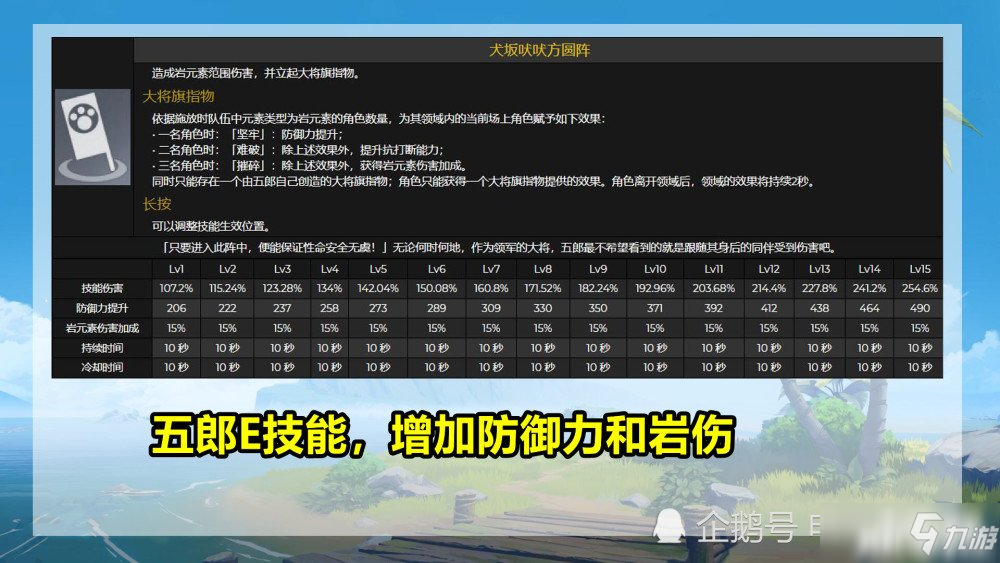
Task: Select the Lv1 column header
Action: [x=176, y=269]
